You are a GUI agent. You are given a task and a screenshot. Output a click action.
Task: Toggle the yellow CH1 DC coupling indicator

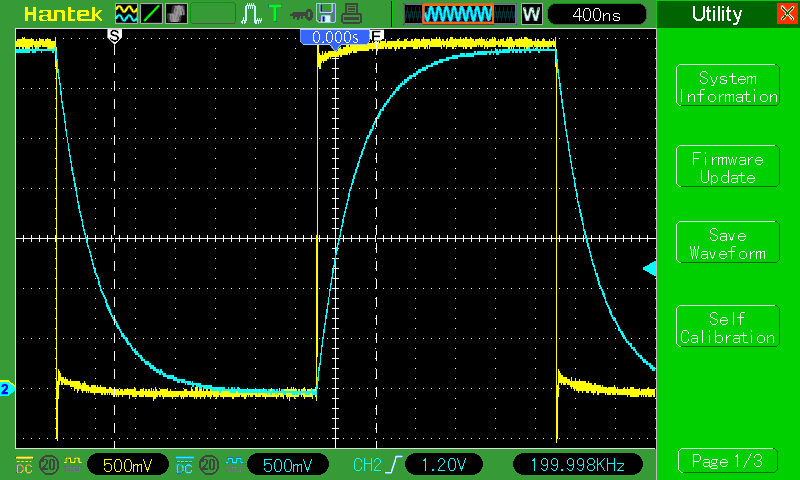pos(24,465)
